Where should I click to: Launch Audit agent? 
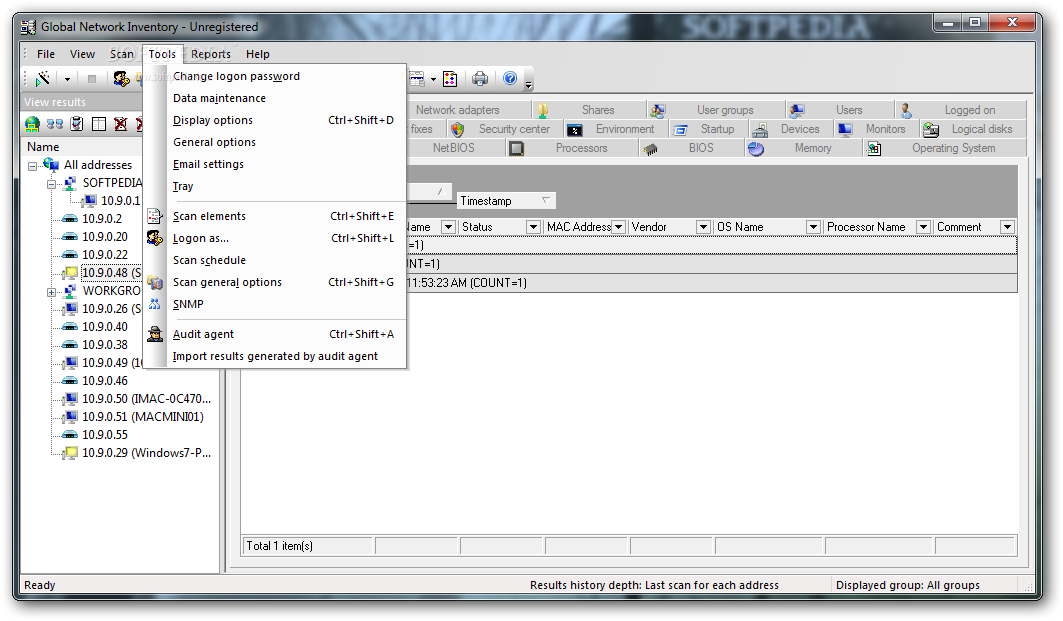(275, 334)
